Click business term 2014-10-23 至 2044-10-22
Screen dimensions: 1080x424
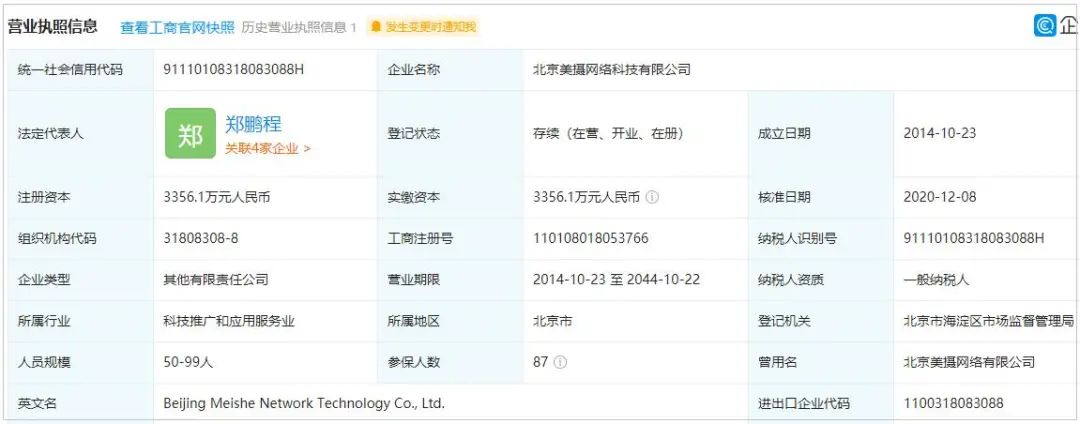tap(616, 280)
